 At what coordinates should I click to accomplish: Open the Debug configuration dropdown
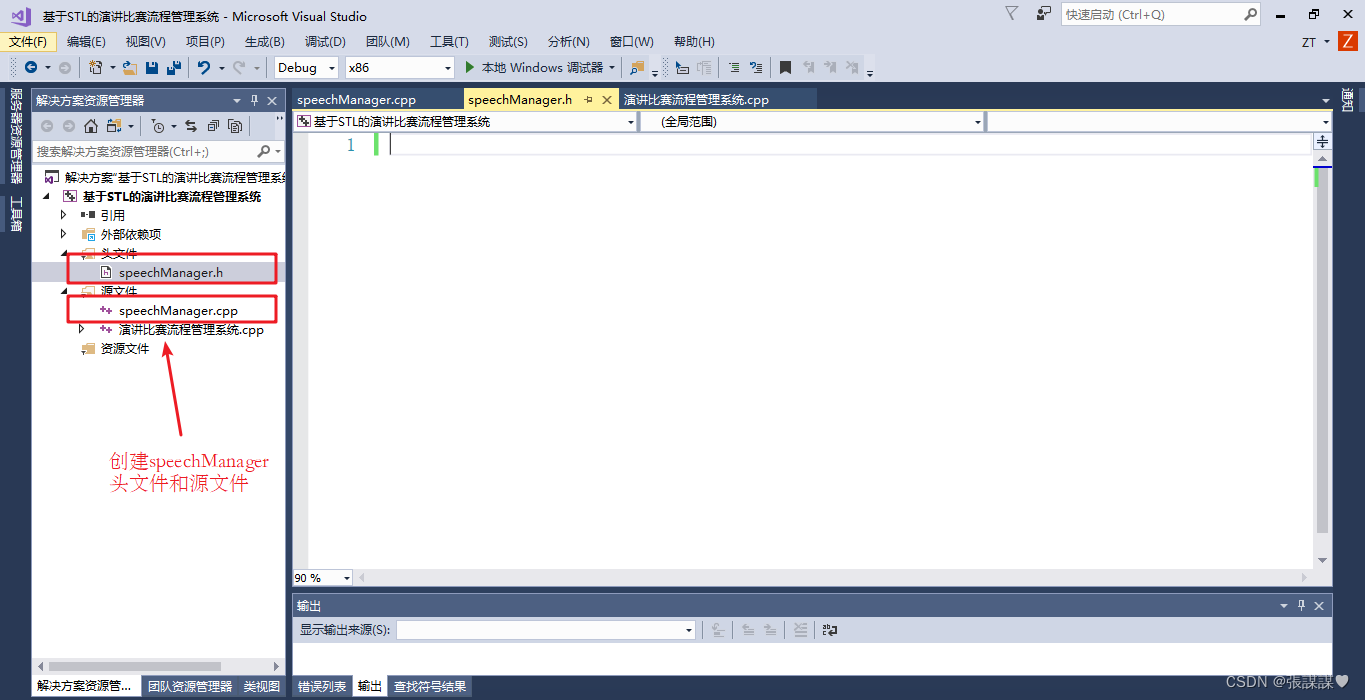click(x=306, y=67)
